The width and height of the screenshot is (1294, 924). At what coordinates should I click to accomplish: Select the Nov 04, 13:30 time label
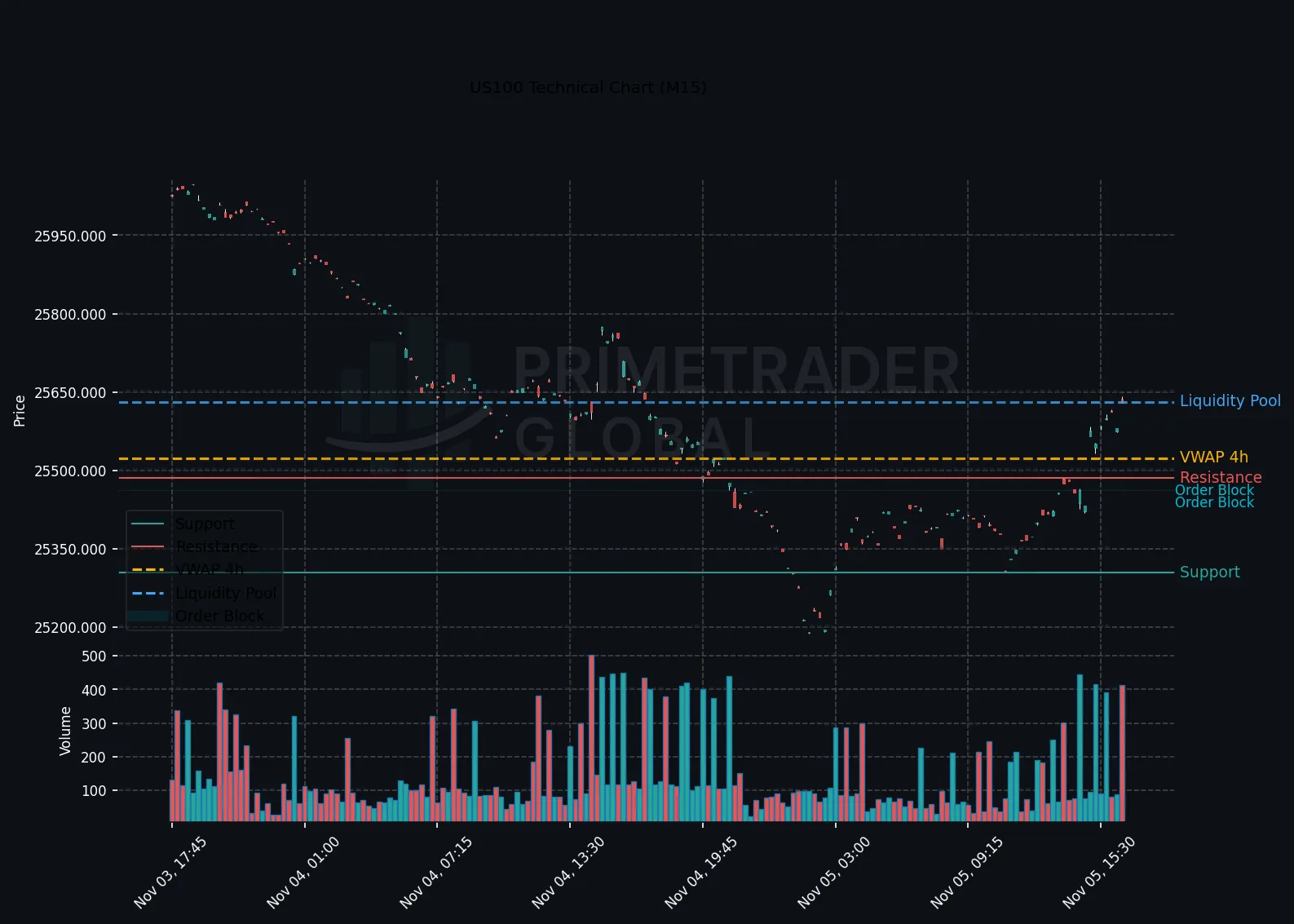click(x=568, y=873)
